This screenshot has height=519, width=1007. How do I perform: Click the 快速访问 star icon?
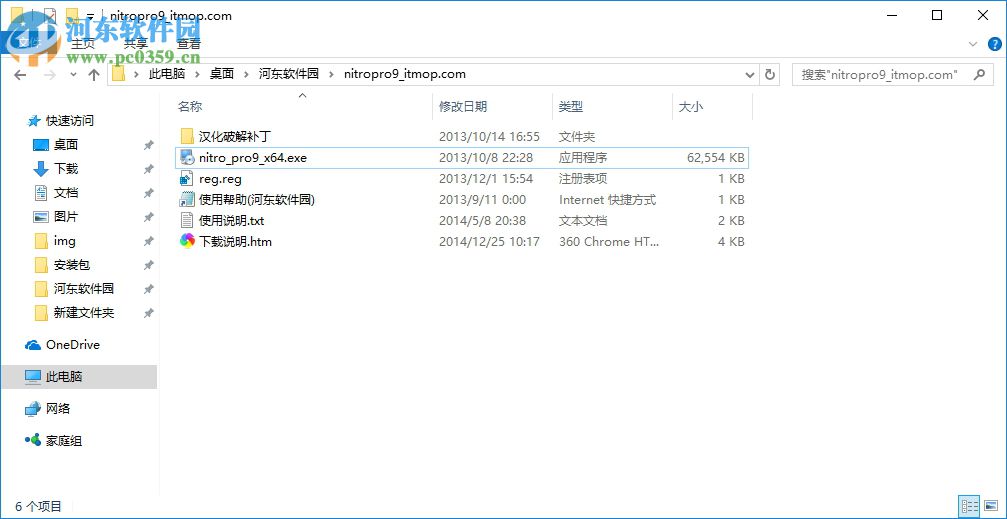tap(34, 121)
